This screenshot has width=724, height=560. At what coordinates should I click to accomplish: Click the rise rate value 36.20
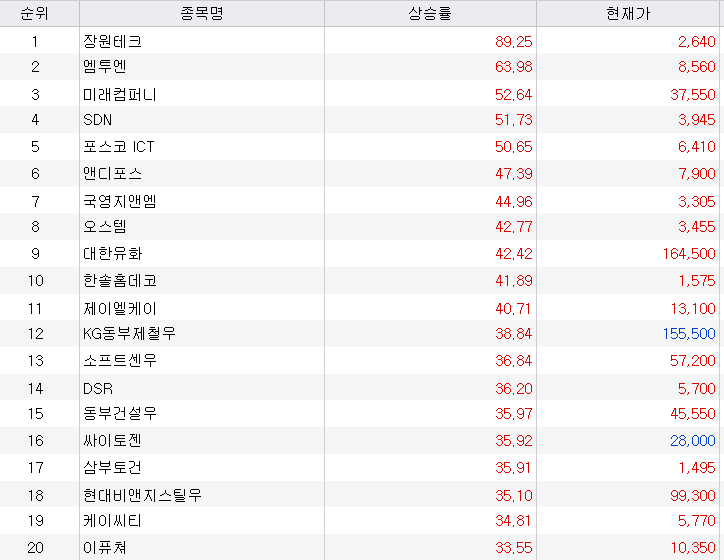(513, 388)
